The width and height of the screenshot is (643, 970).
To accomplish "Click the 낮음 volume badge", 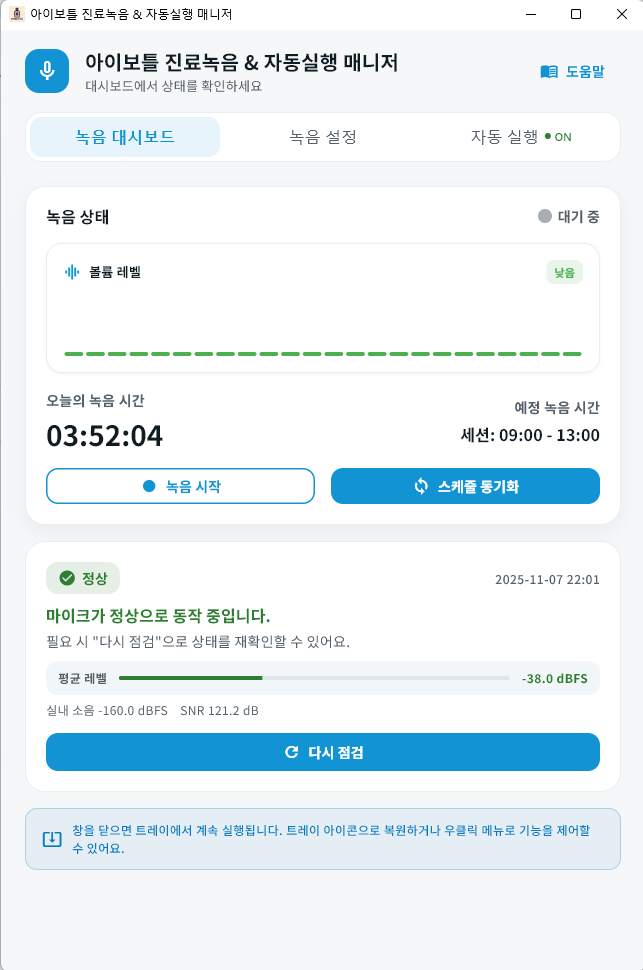I will tap(564, 272).
